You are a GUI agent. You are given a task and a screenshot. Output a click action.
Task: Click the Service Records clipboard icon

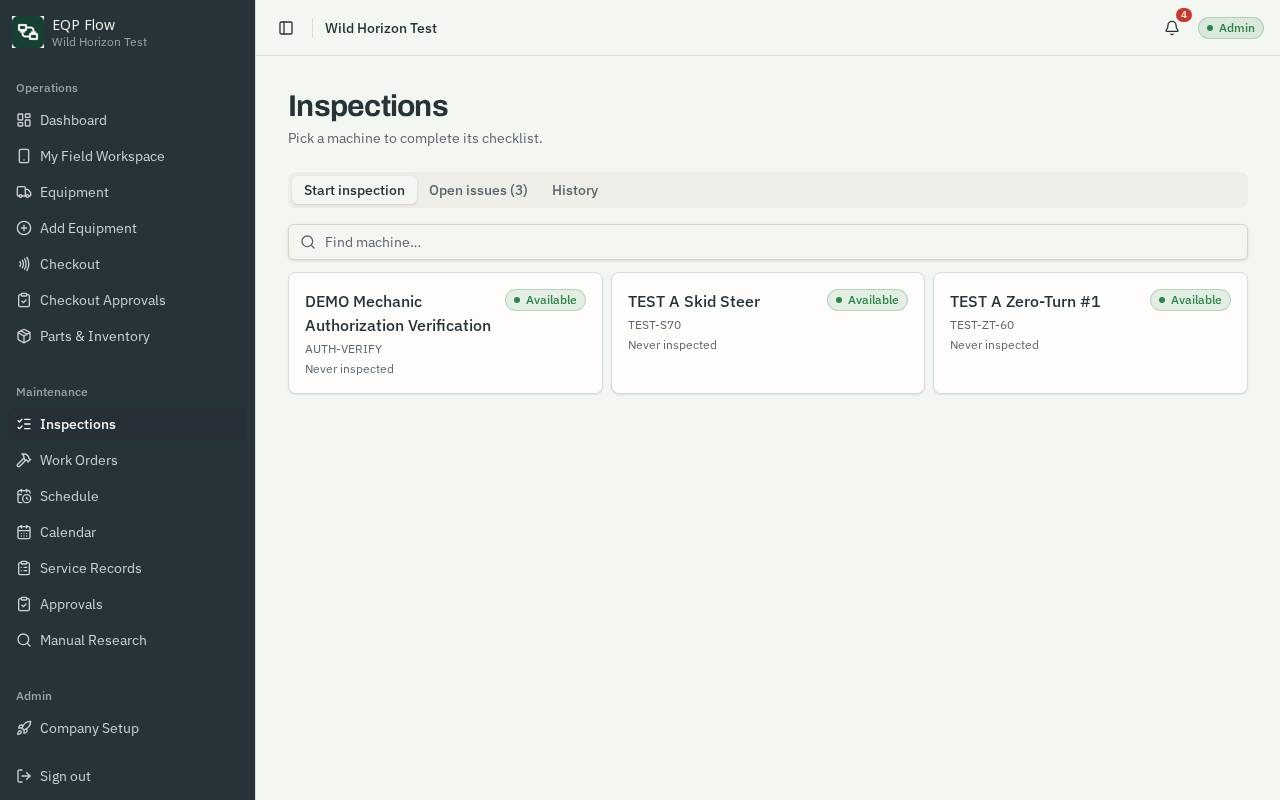click(x=24, y=568)
